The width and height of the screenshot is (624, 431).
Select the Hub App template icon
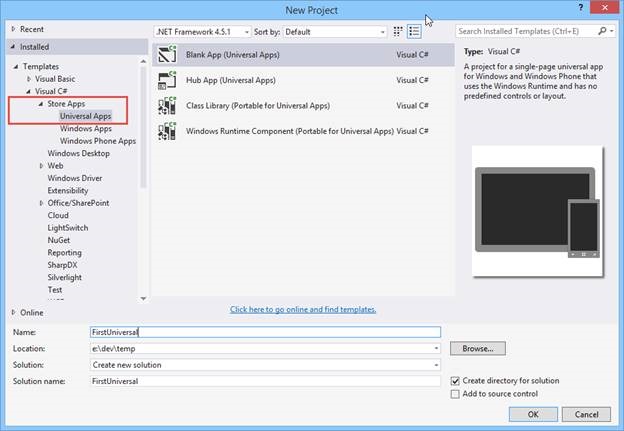click(167, 80)
